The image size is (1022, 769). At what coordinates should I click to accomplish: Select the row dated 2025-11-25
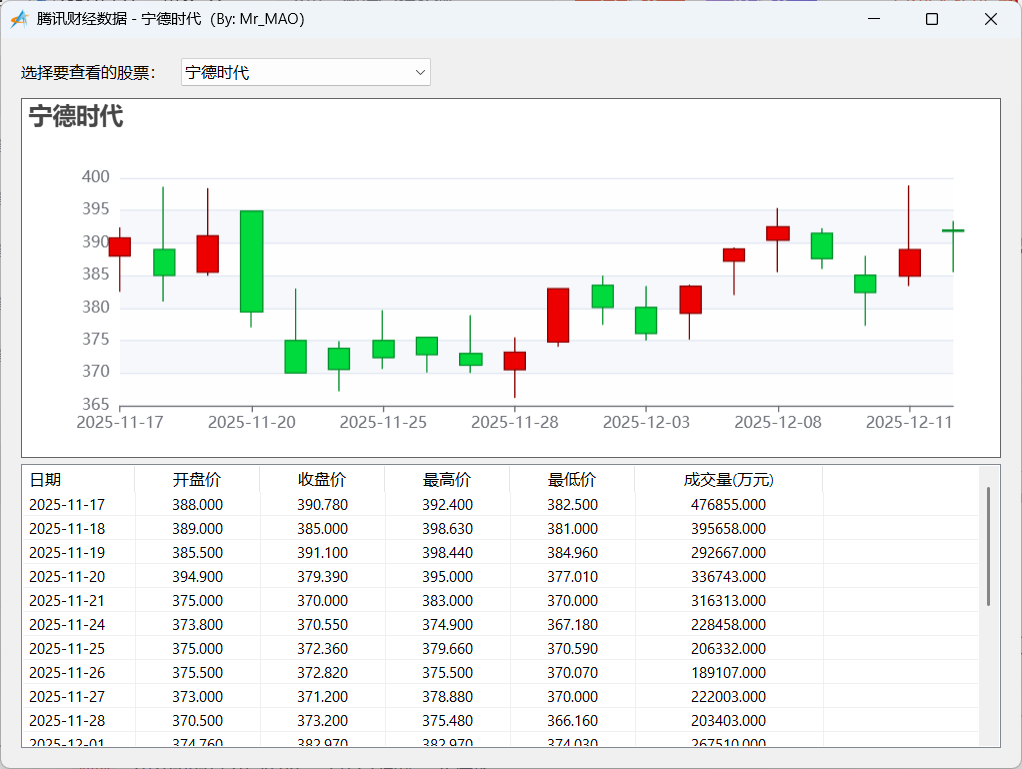400,649
